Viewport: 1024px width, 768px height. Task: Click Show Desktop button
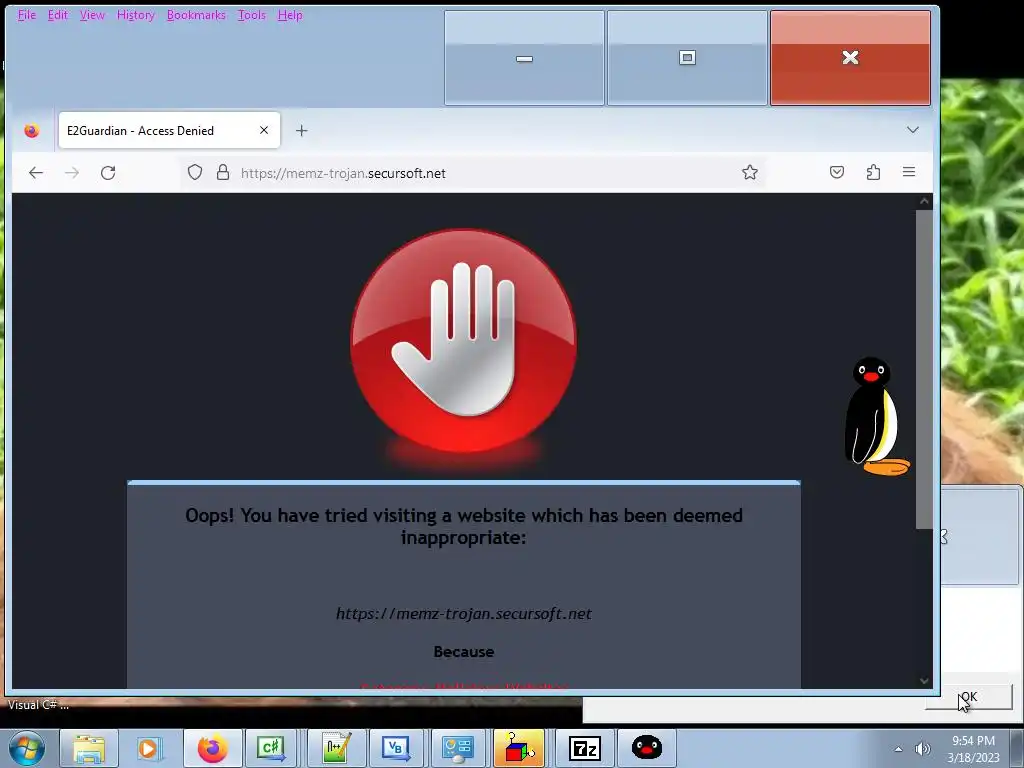tap(1017, 748)
